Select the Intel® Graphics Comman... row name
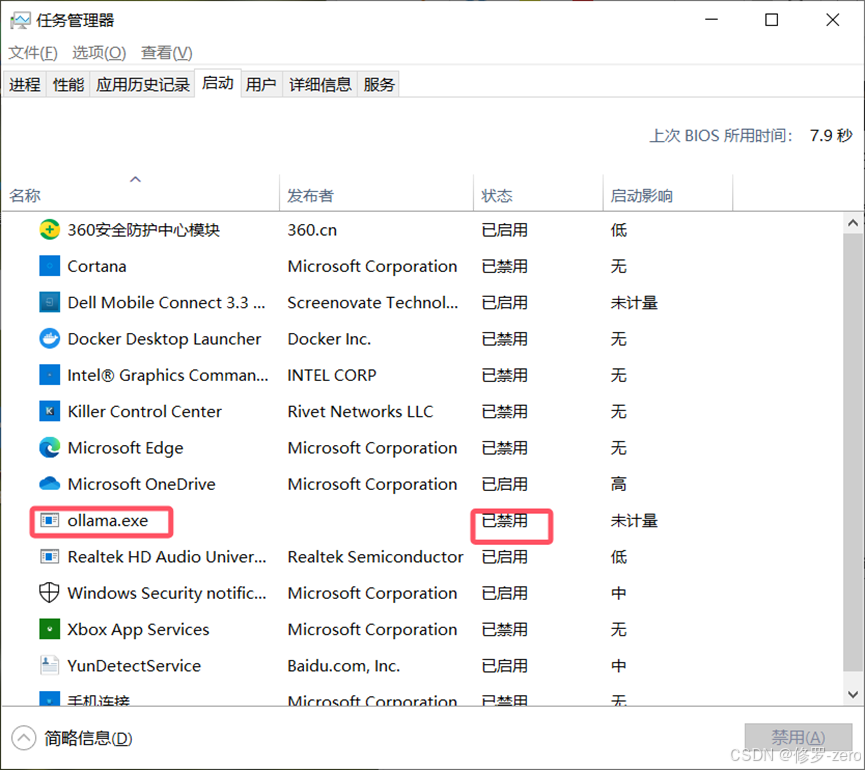This screenshot has height=770, width=865. tap(168, 375)
